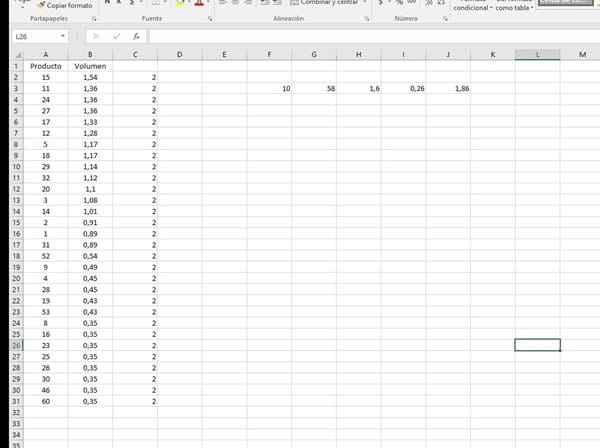Screen dimensions: 600x448
Task: Select column B header
Action: click(x=90, y=55)
